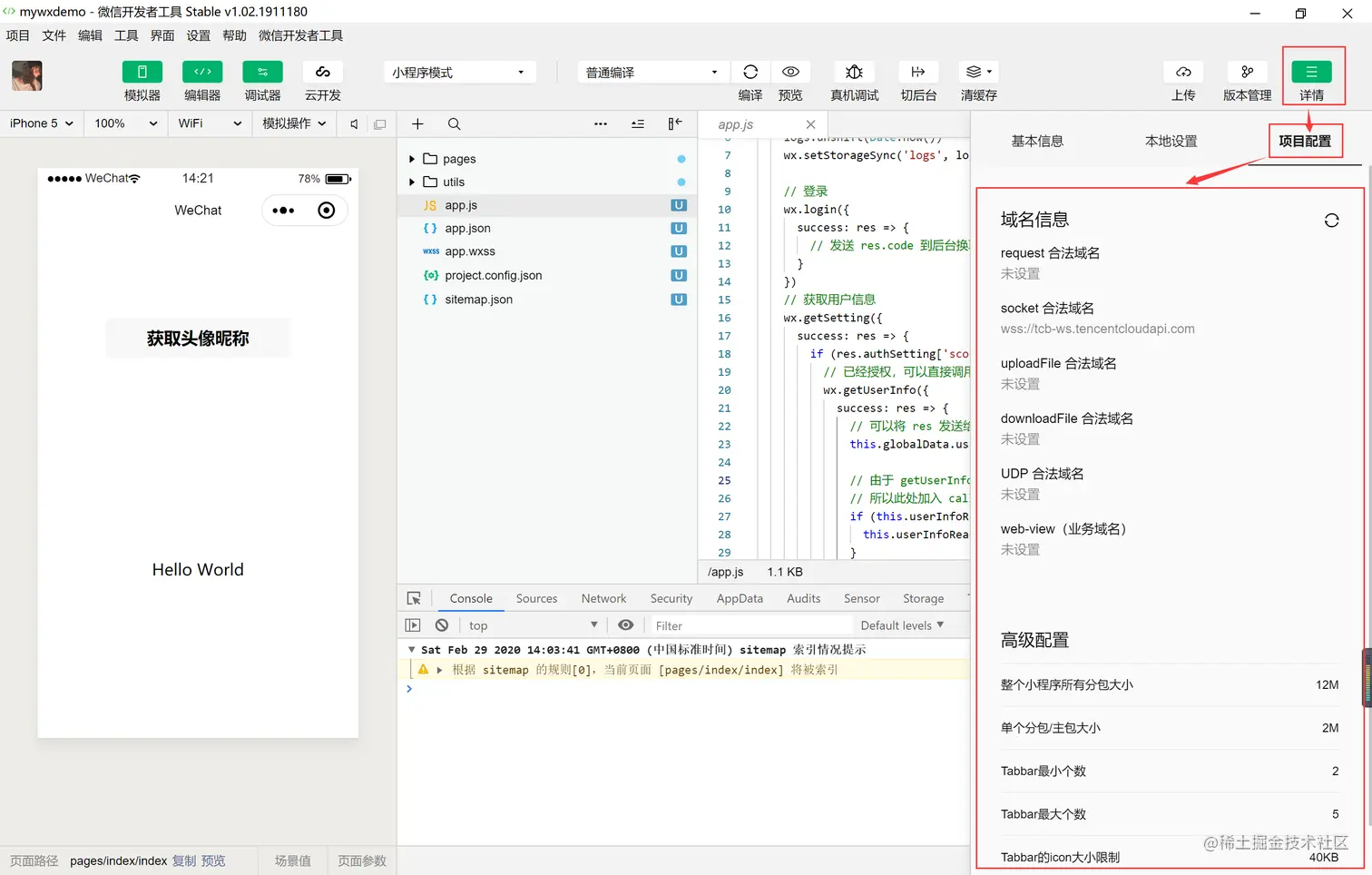This screenshot has height=875, width=1372.
Task: Toggle the Simulator panel icon
Action: click(x=142, y=72)
